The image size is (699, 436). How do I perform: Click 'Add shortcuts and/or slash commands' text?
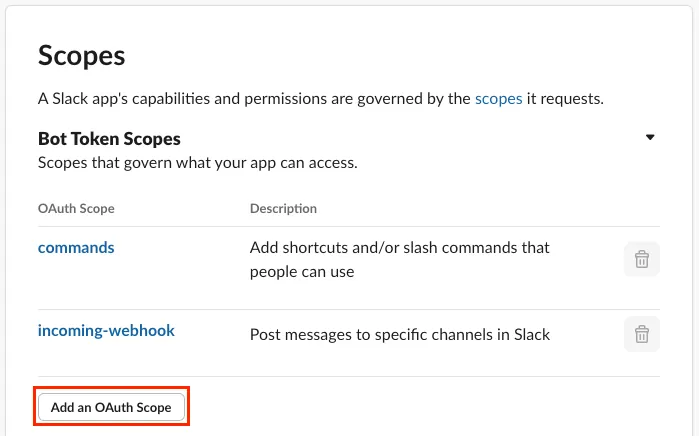[x=390, y=247]
